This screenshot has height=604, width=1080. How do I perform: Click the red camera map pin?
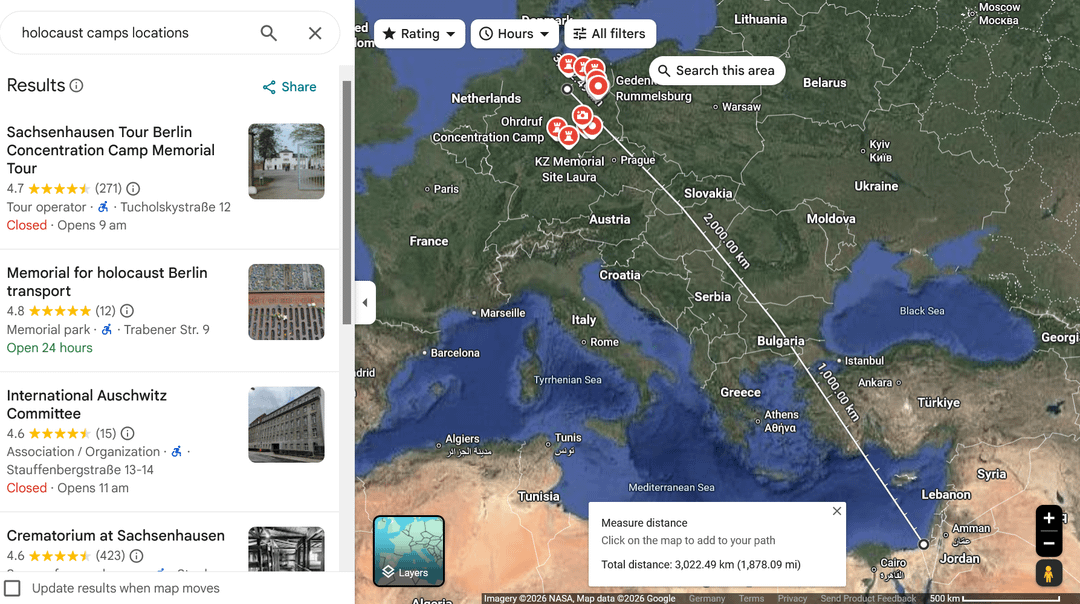[582, 115]
